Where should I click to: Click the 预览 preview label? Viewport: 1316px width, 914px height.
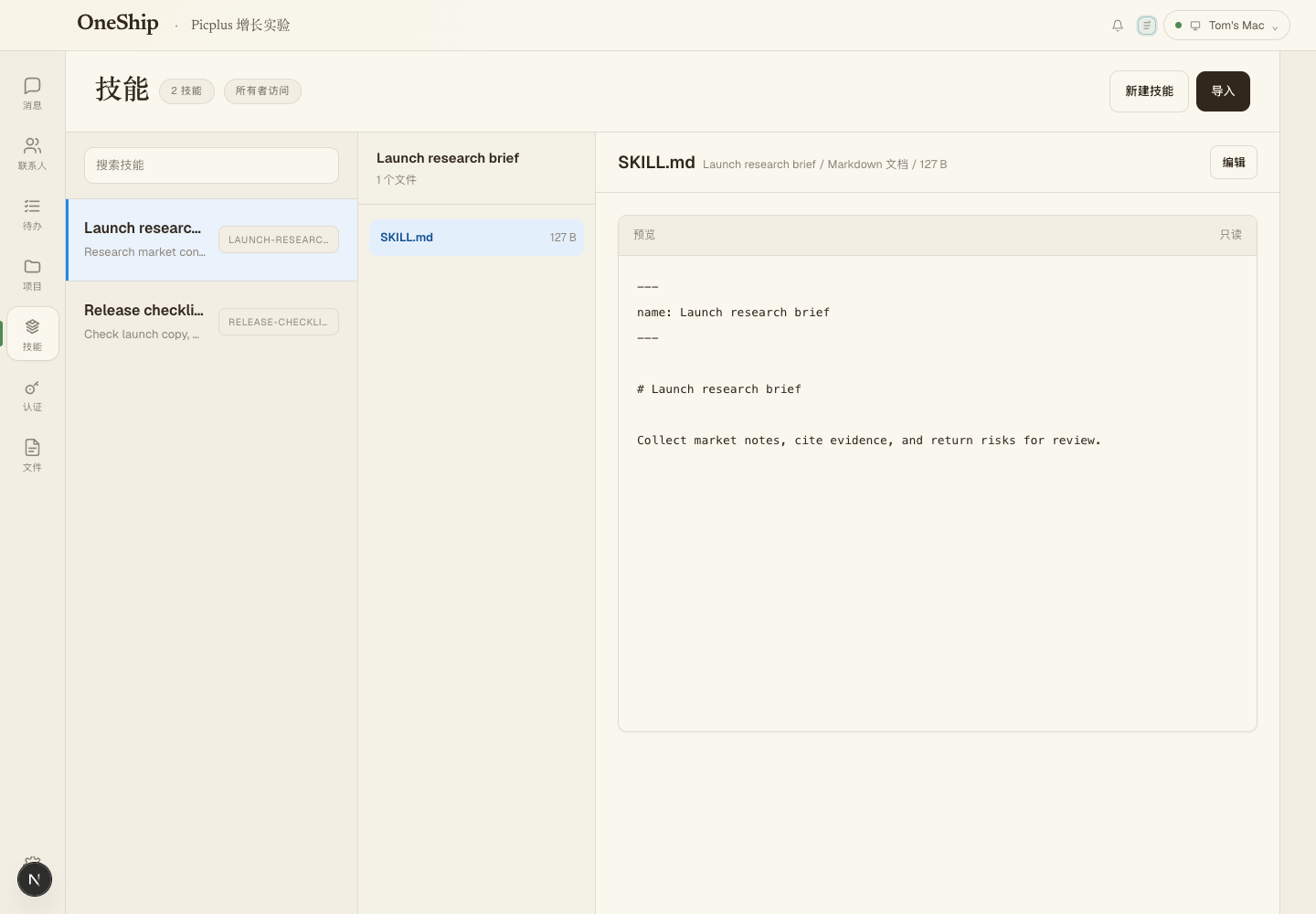point(644,235)
